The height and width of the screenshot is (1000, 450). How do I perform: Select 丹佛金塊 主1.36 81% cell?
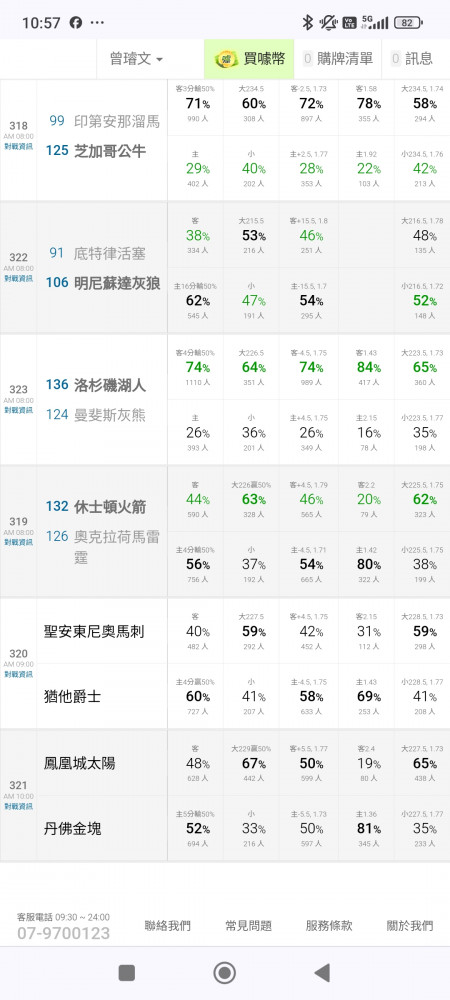click(367, 828)
